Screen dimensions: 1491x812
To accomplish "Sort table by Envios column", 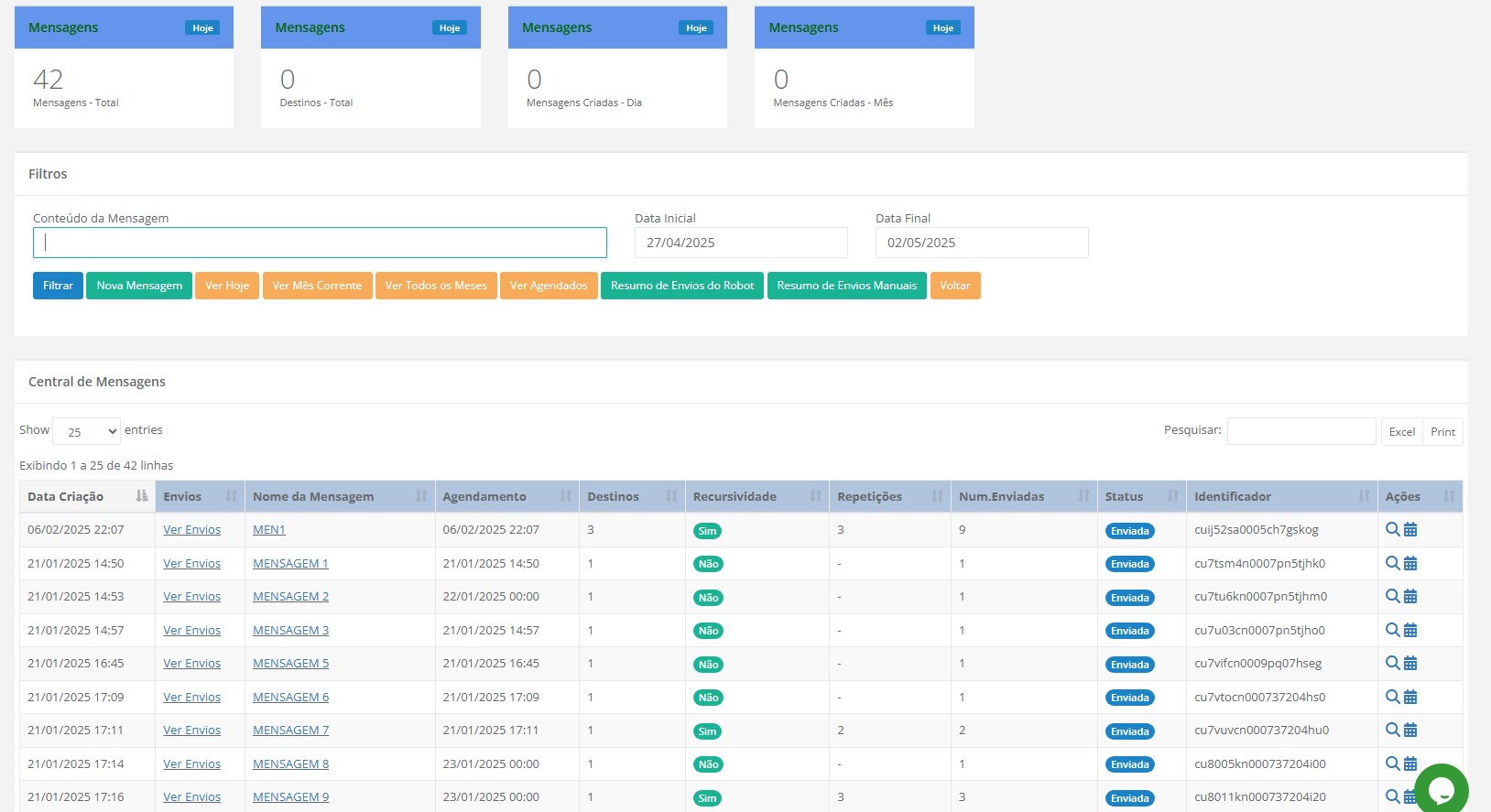I will pos(200,496).
